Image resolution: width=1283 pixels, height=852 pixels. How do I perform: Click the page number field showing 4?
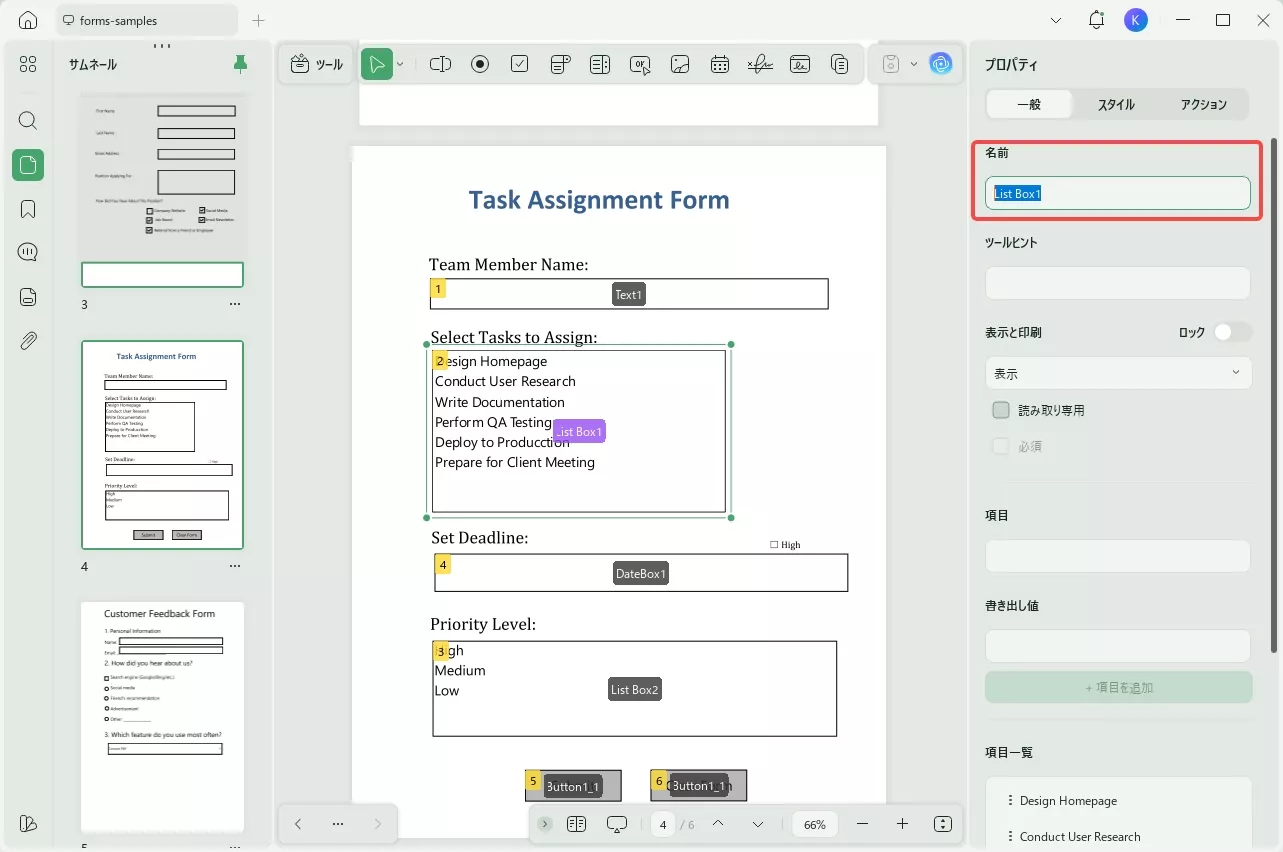pos(663,824)
